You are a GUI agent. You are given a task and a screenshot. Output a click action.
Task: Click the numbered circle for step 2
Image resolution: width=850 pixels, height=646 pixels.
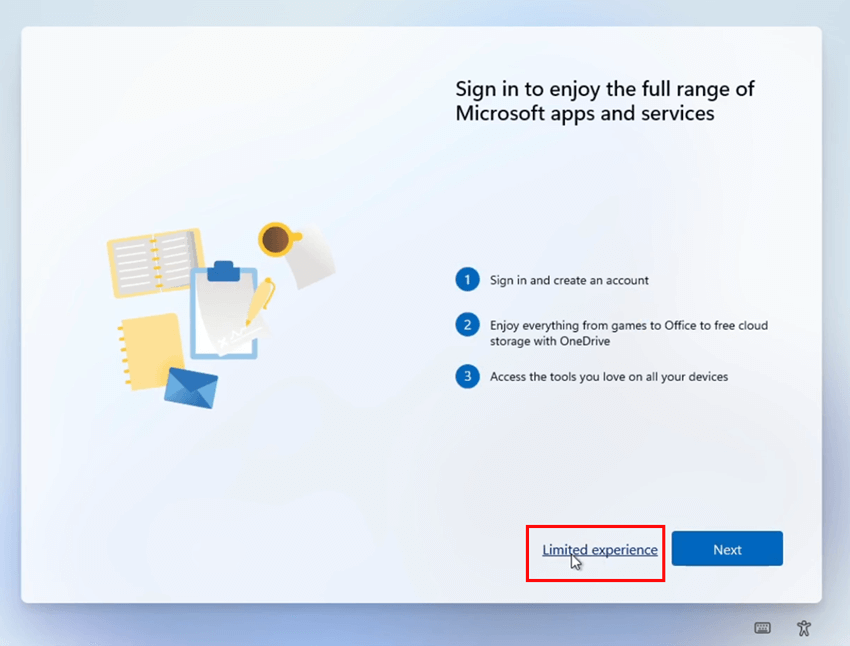(x=467, y=325)
